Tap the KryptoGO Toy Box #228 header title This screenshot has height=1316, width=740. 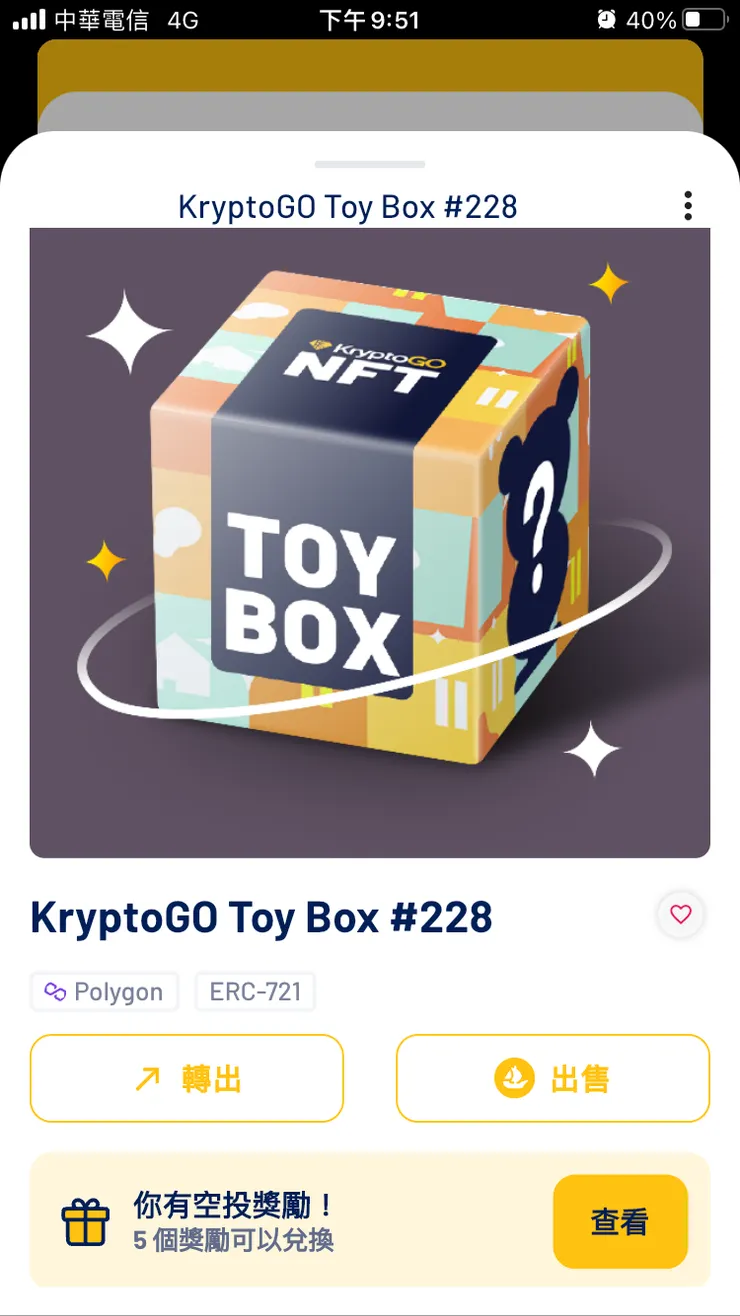(348, 206)
